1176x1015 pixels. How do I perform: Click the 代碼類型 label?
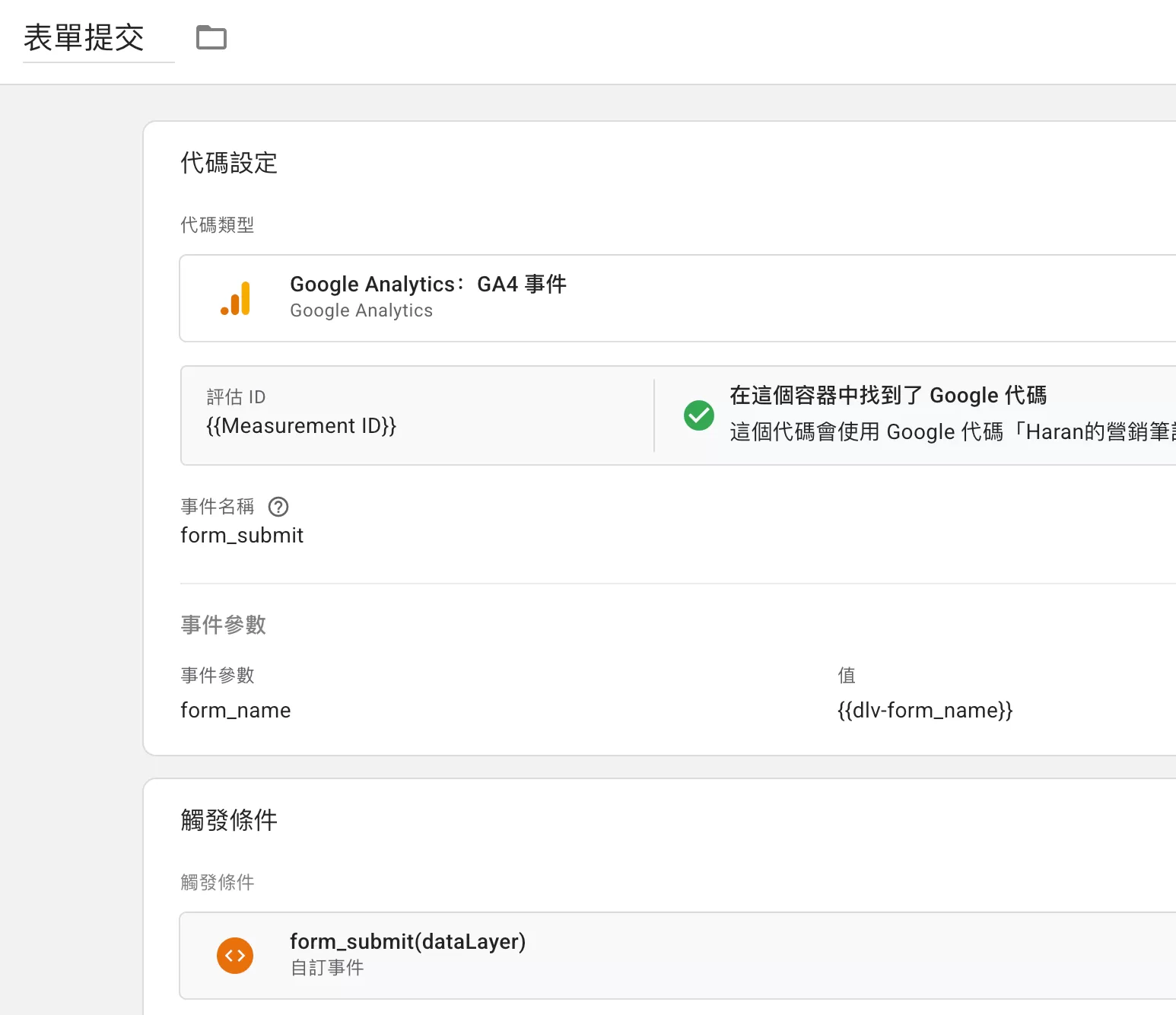click(218, 225)
